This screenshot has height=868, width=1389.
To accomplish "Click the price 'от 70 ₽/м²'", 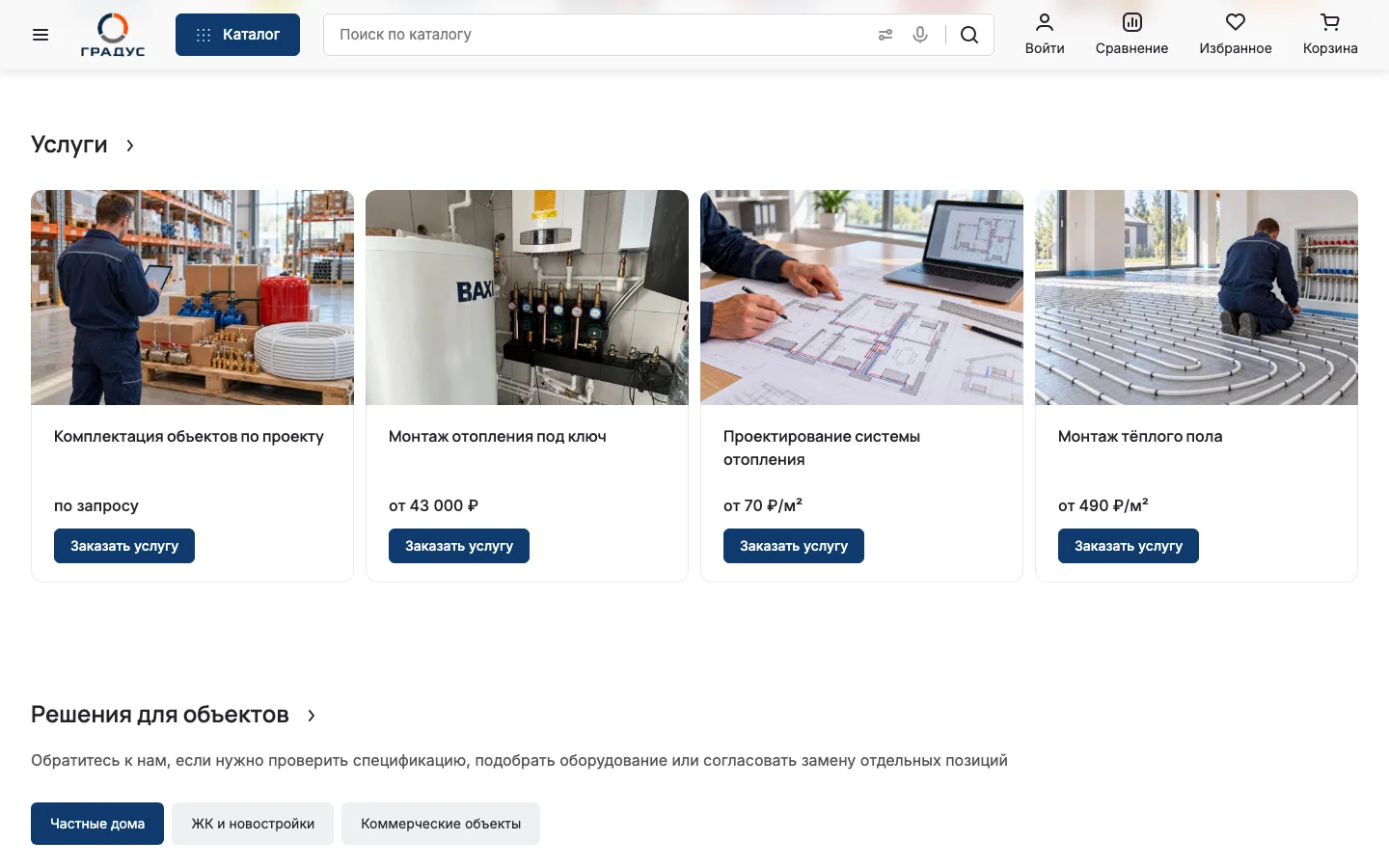I will (763, 505).
